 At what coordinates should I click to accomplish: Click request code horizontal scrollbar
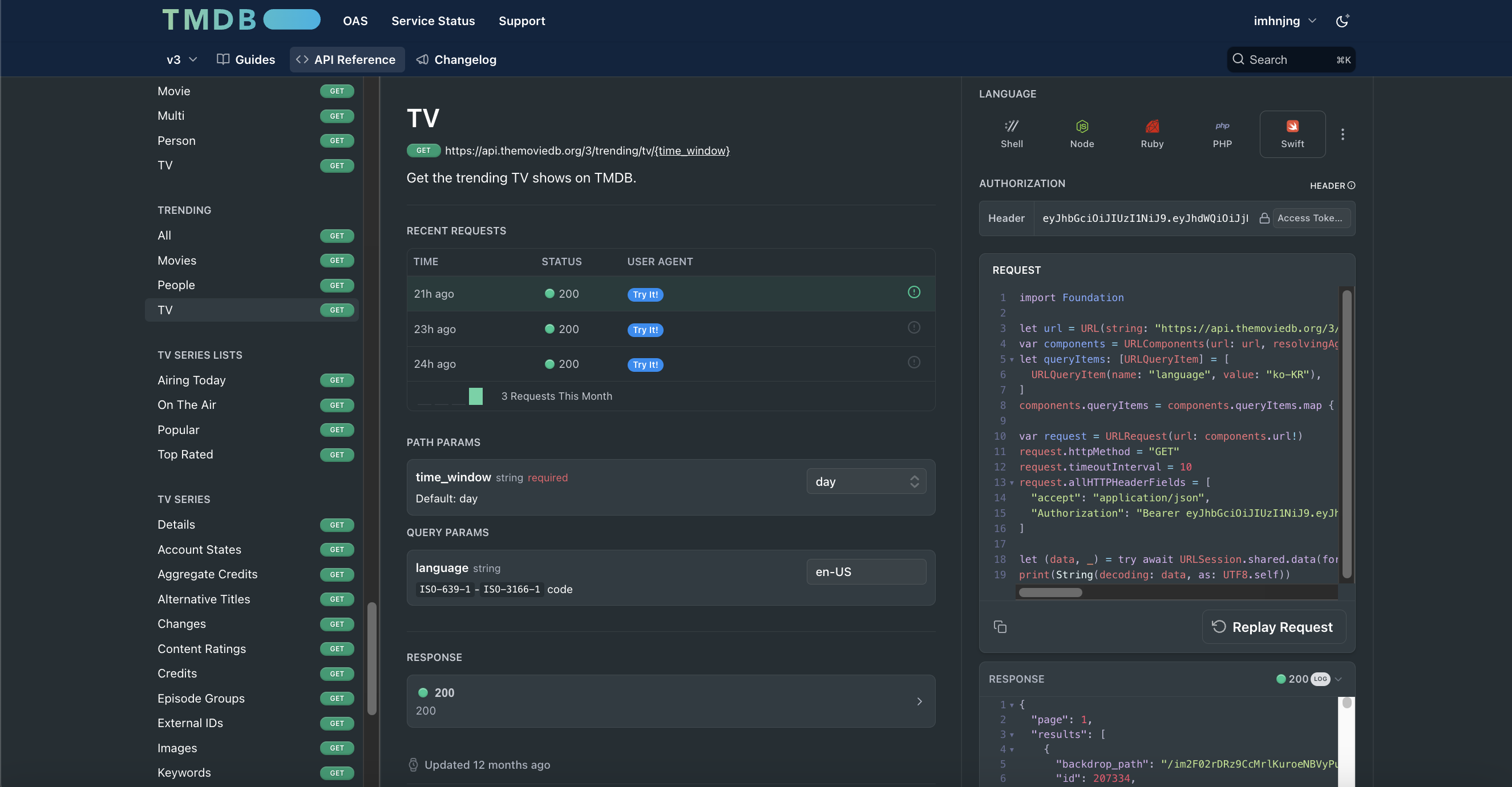click(1050, 592)
